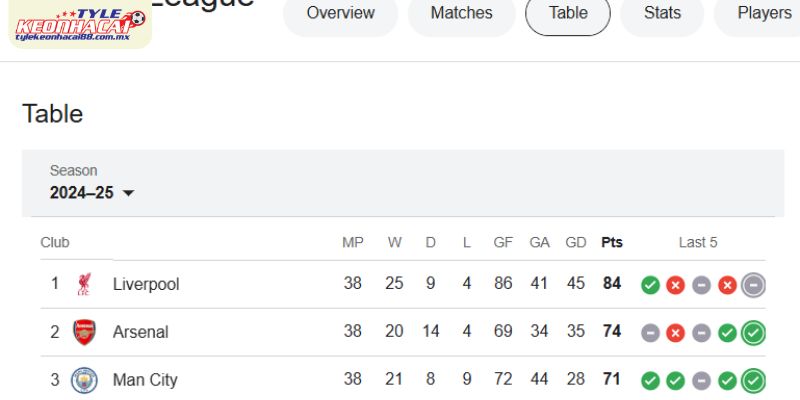The height and width of the screenshot is (400, 800).
Task: Click Arsenal's most recent win icon
Action: click(754, 333)
